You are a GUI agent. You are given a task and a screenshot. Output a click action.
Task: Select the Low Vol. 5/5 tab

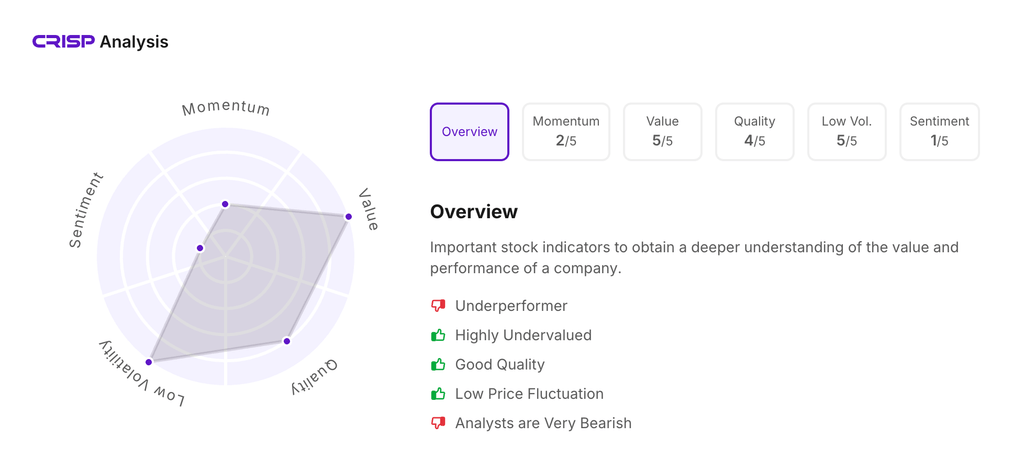[x=846, y=132]
